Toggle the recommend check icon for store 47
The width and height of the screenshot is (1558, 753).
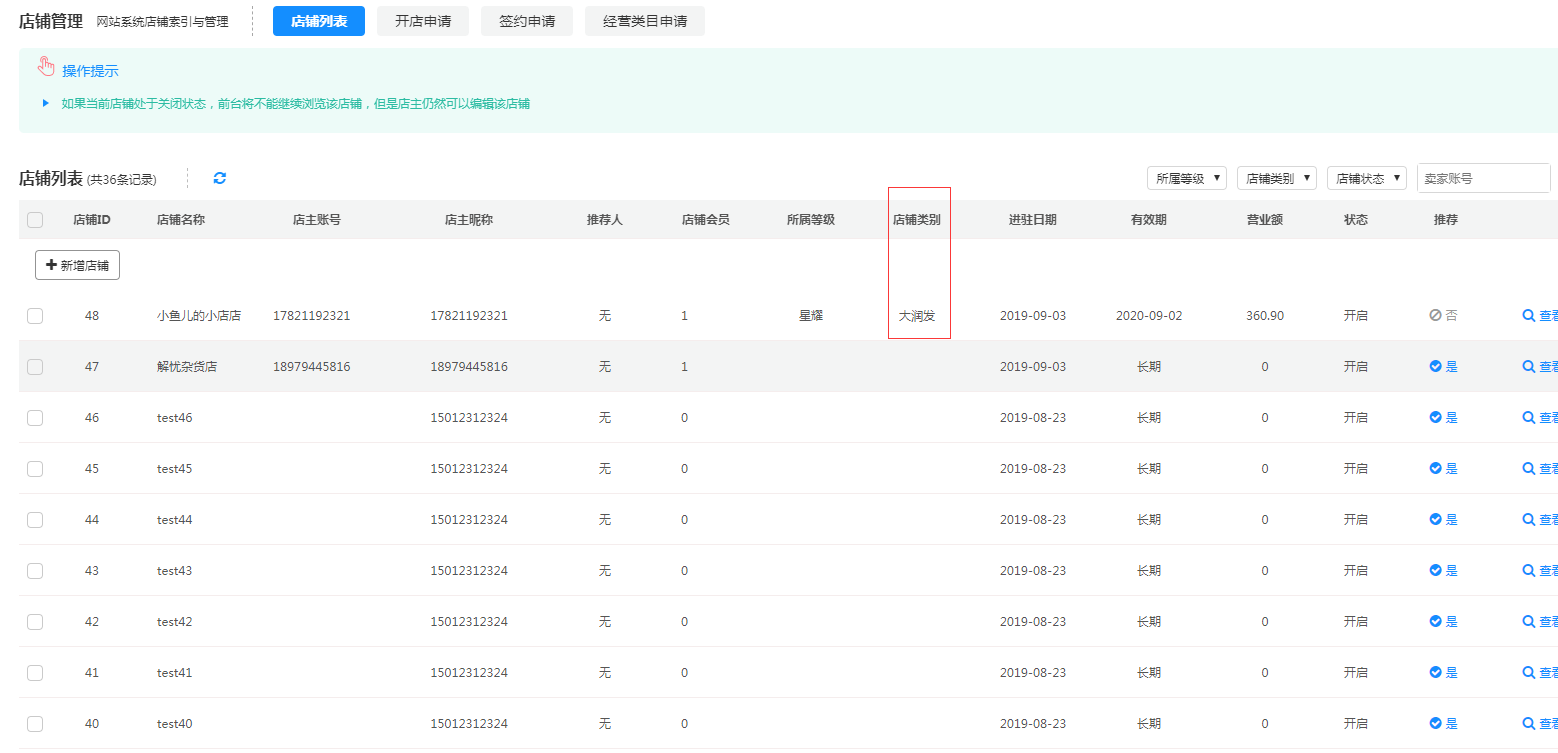click(1435, 366)
